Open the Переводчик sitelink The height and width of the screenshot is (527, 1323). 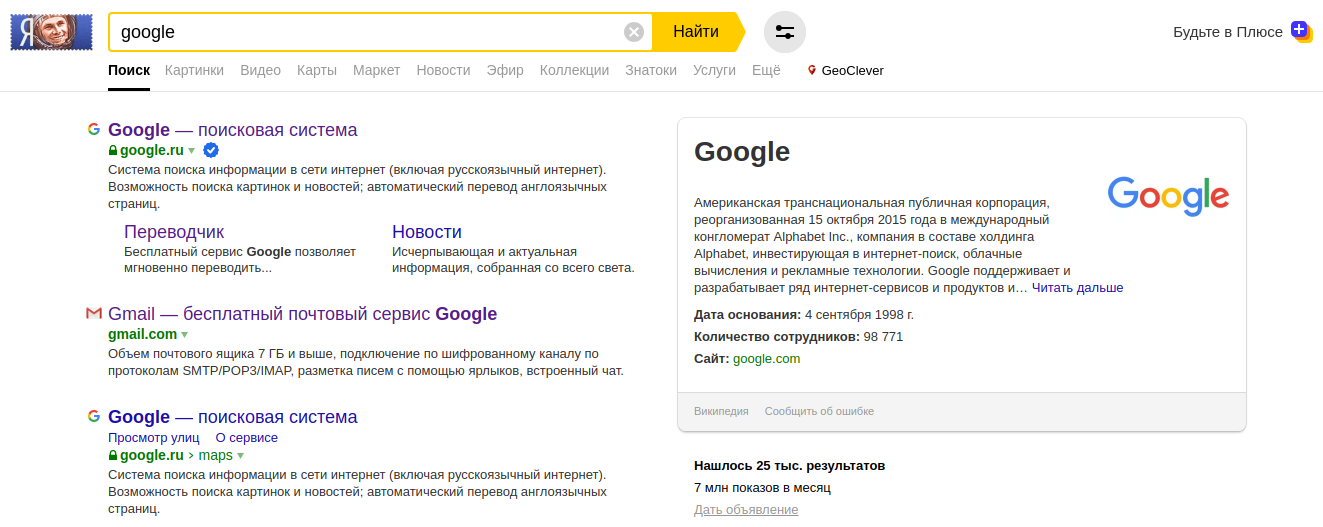pos(174,232)
